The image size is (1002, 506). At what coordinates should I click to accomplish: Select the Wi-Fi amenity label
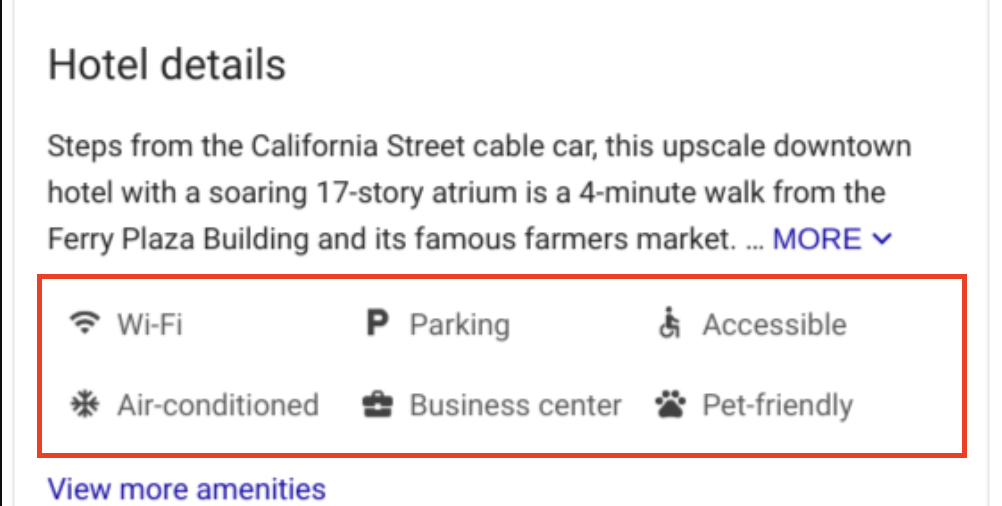(150, 325)
